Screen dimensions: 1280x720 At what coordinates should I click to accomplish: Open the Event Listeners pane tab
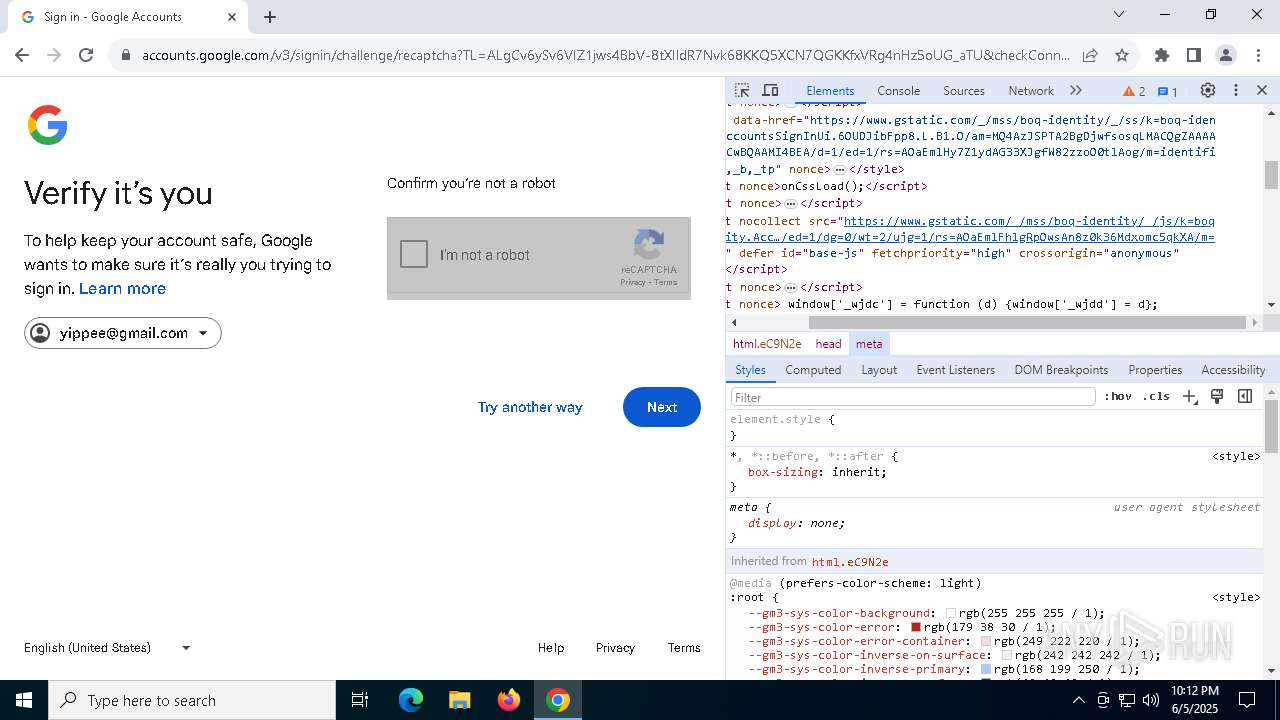click(956, 369)
